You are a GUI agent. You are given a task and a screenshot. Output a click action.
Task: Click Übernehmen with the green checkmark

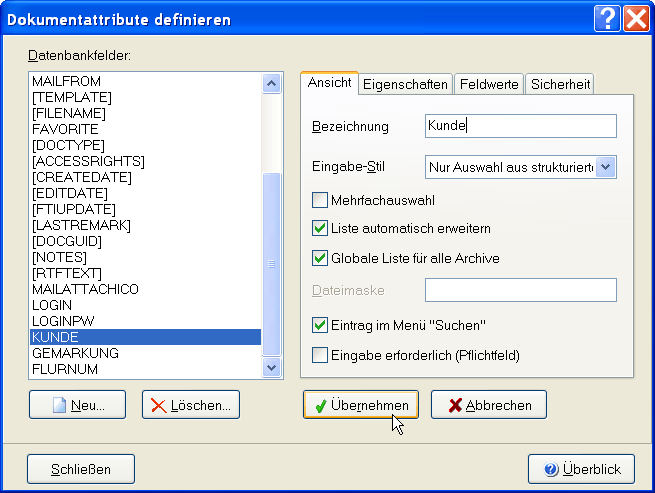(x=360, y=405)
